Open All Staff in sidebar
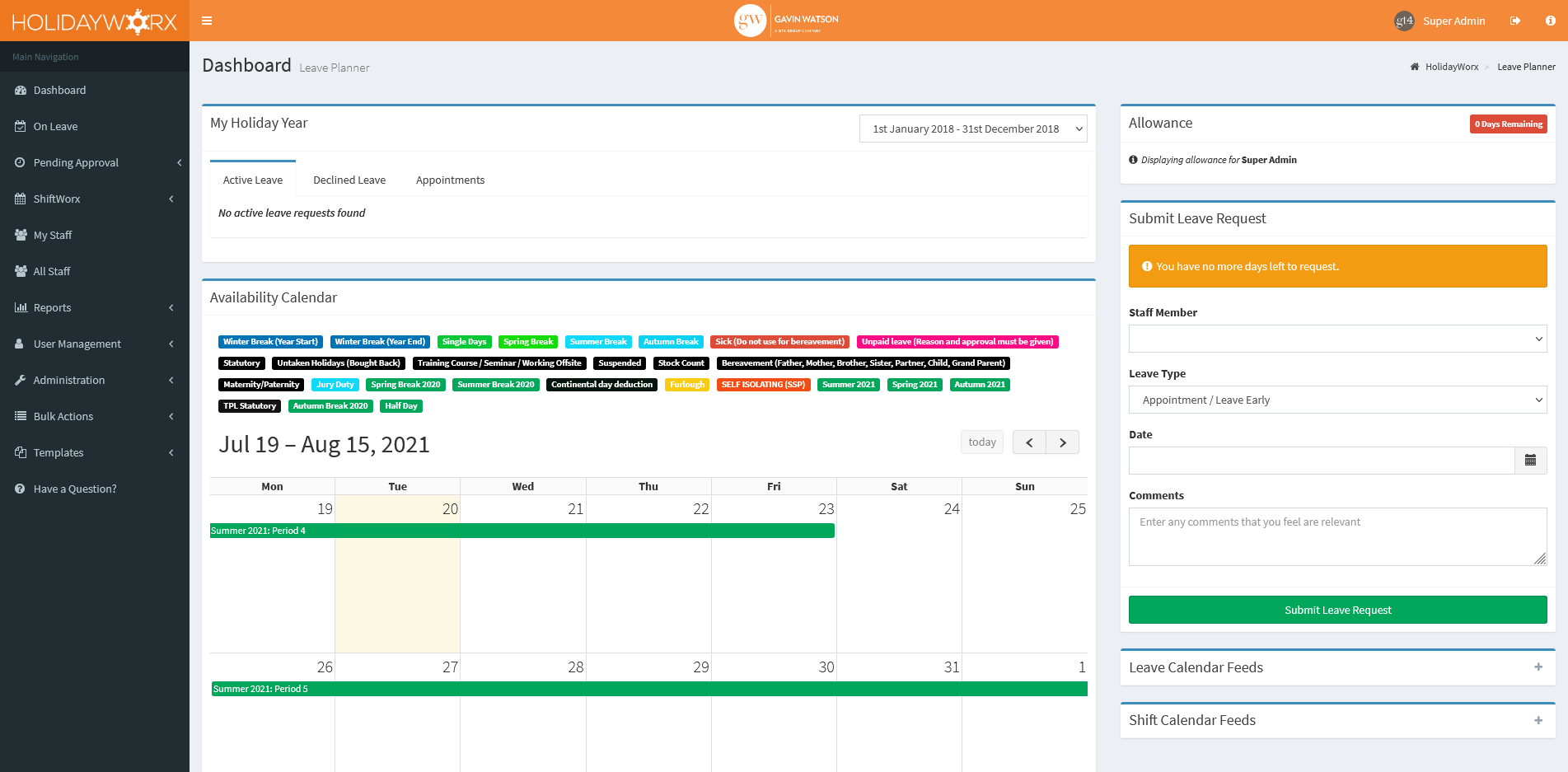 [95, 271]
